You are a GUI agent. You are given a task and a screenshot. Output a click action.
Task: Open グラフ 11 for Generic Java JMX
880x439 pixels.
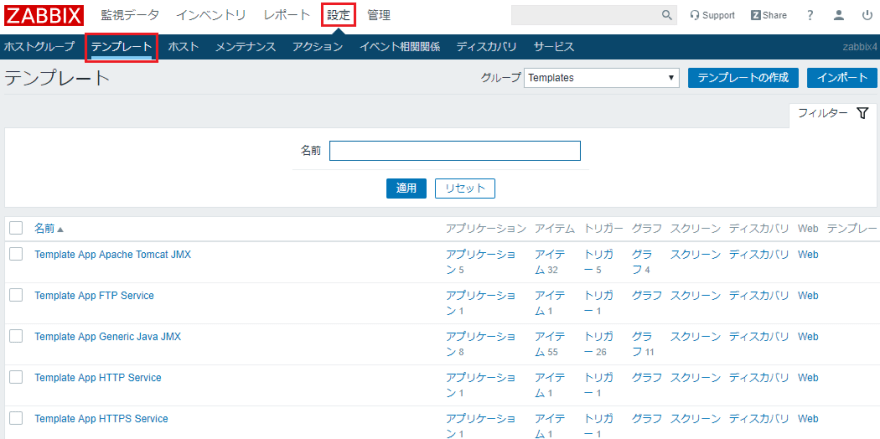click(x=644, y=344)
